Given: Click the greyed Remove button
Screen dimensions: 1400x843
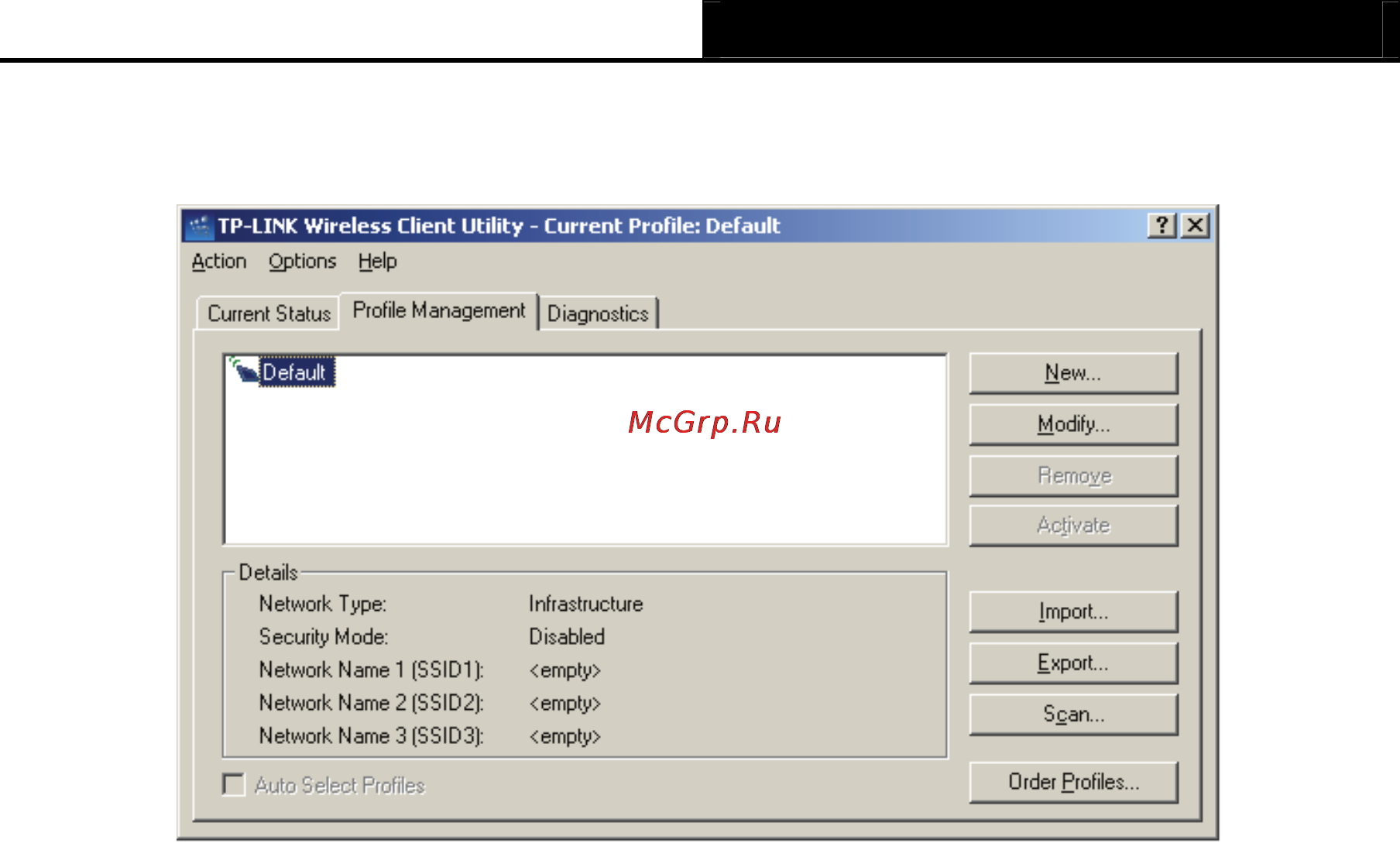Looking at the screenshot, I should 1073,475.
